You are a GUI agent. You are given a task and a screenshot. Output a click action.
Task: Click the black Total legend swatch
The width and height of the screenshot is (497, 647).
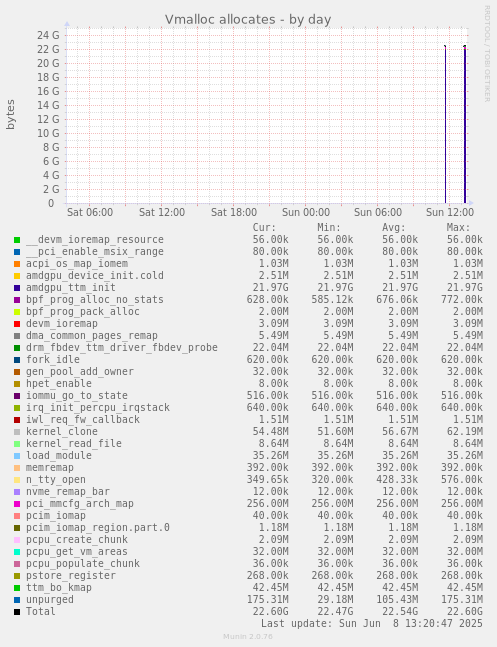point(17,612)
